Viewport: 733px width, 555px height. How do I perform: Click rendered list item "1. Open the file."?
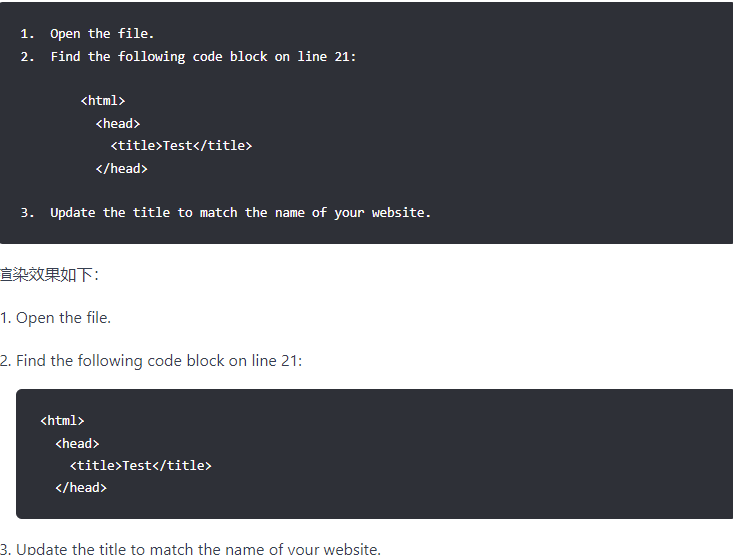click(x=56, y=318)
